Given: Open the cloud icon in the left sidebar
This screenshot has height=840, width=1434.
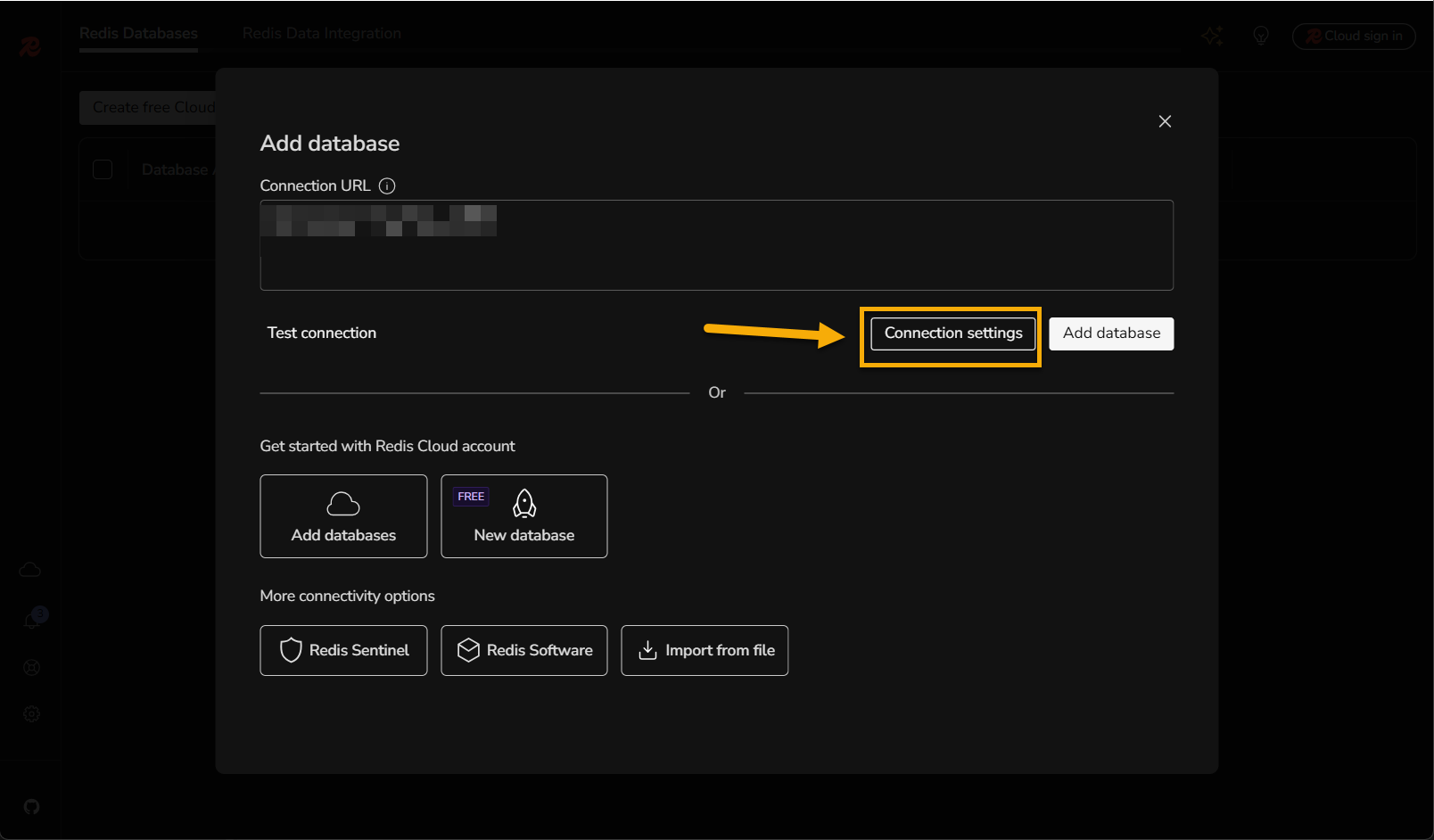Looking at the screenshot, I should click(x=30, y=570).
